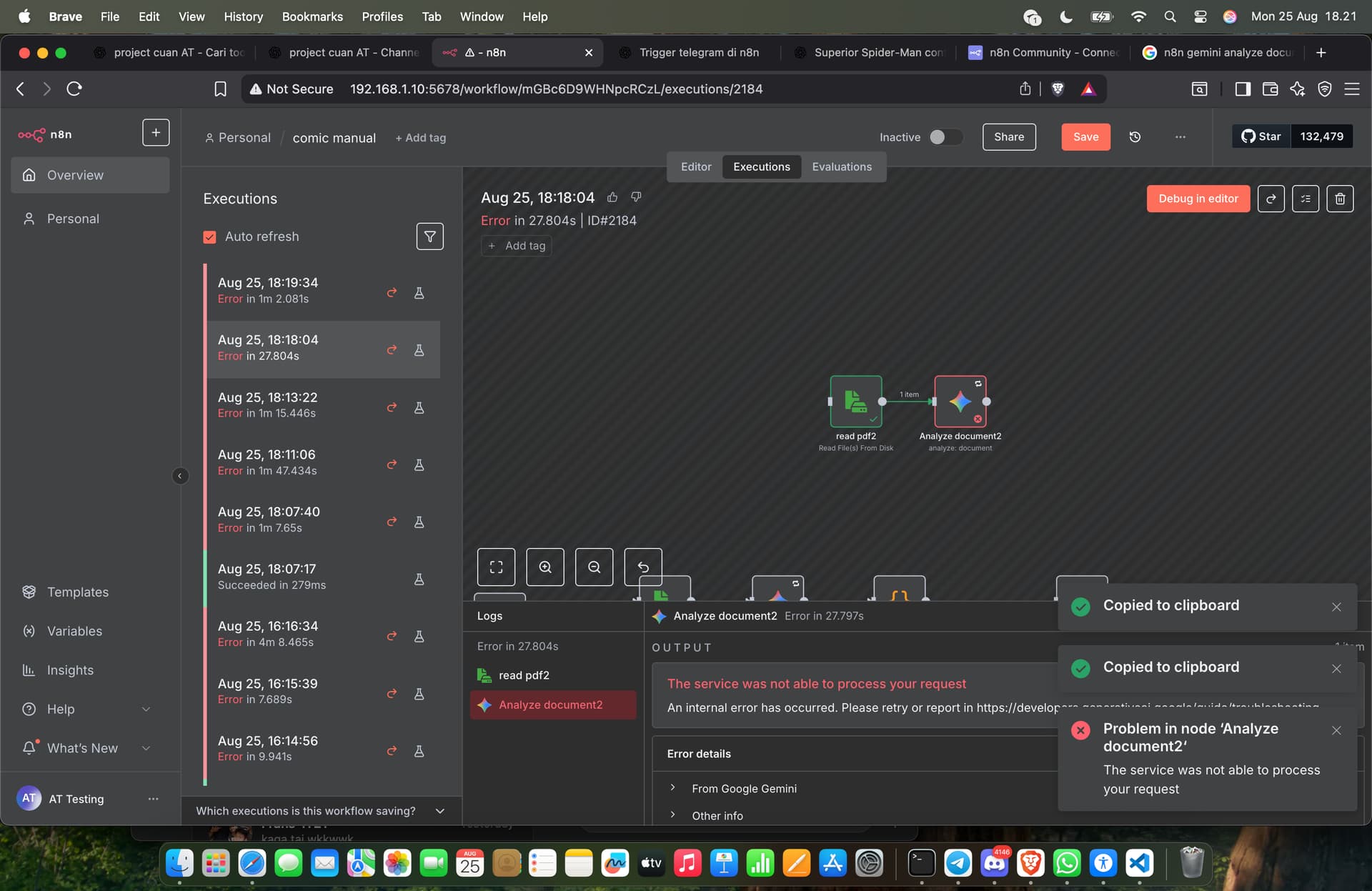The width and height of the screenshot is (1372, 891).
Task: Retry the 18:13:22 execution icon
Action: [x=392, y=407]
